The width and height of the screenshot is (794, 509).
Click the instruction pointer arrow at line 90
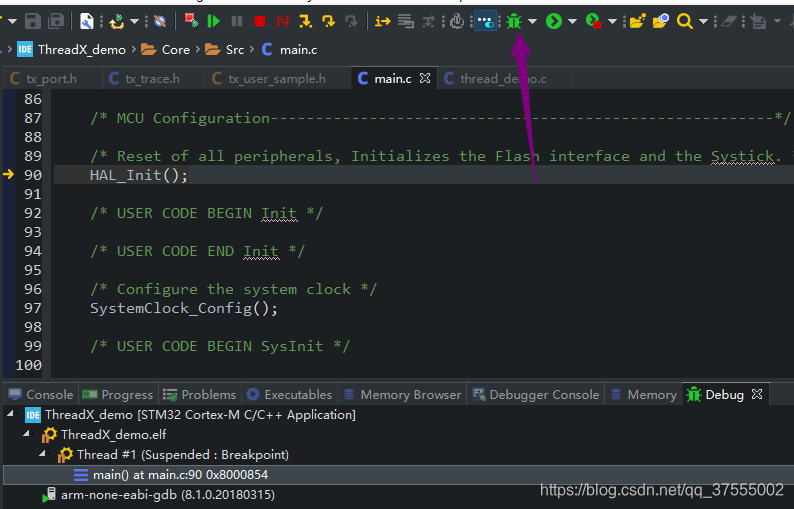pos(9,174)
